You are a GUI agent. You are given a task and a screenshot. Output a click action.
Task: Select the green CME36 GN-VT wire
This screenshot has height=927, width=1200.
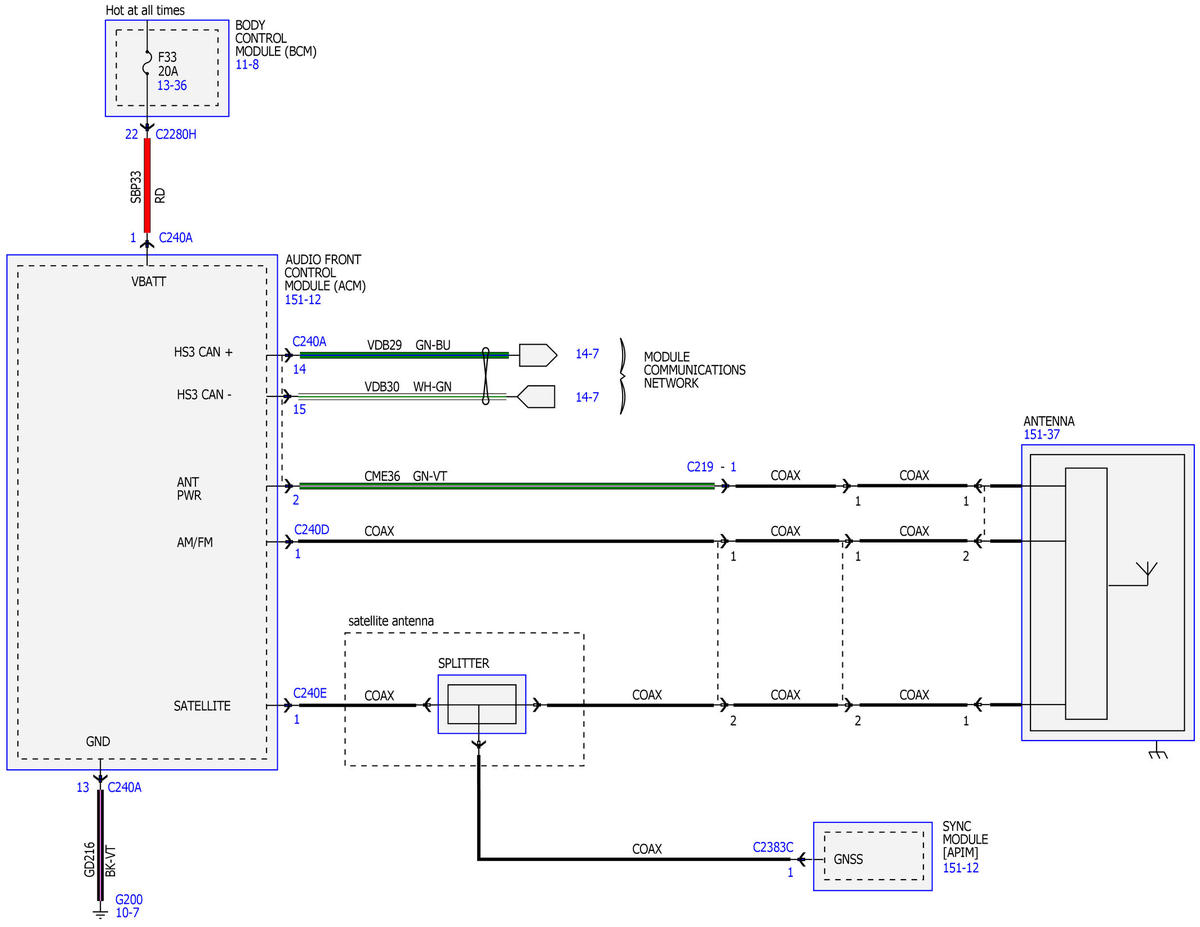(x=507, y=487)
